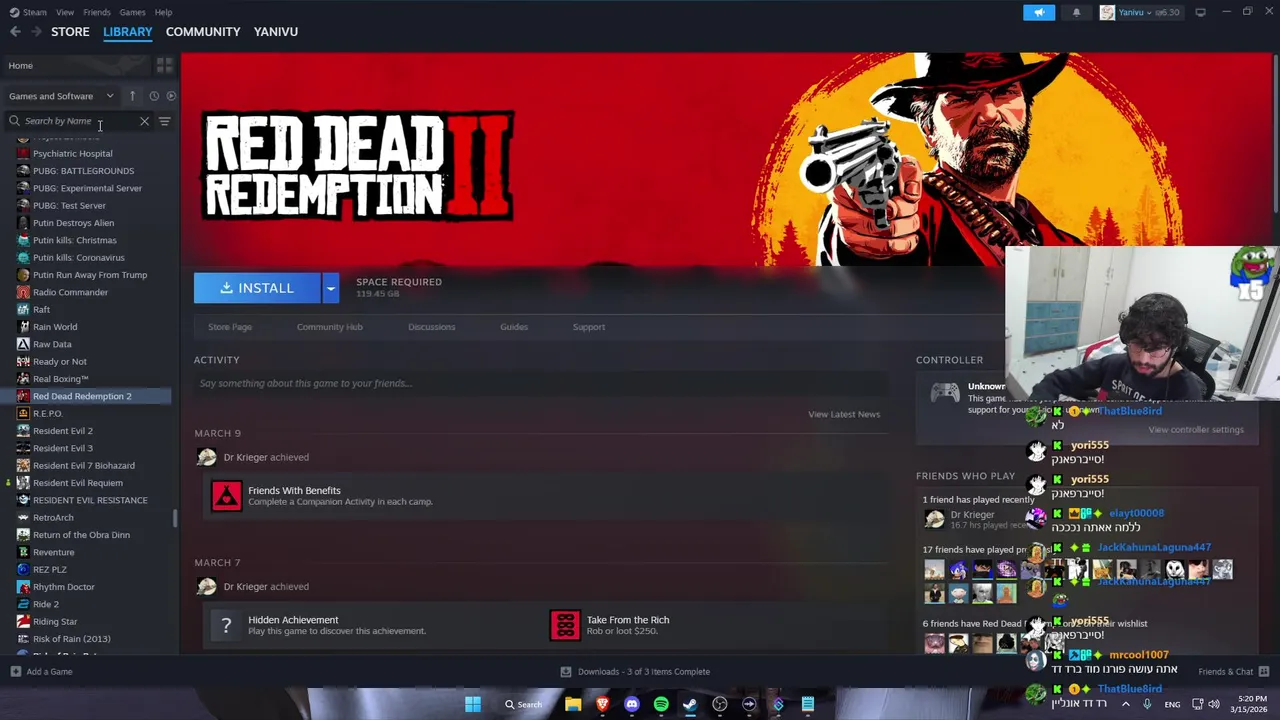Open the YANIVU profile tab

(x=276, y=32)
